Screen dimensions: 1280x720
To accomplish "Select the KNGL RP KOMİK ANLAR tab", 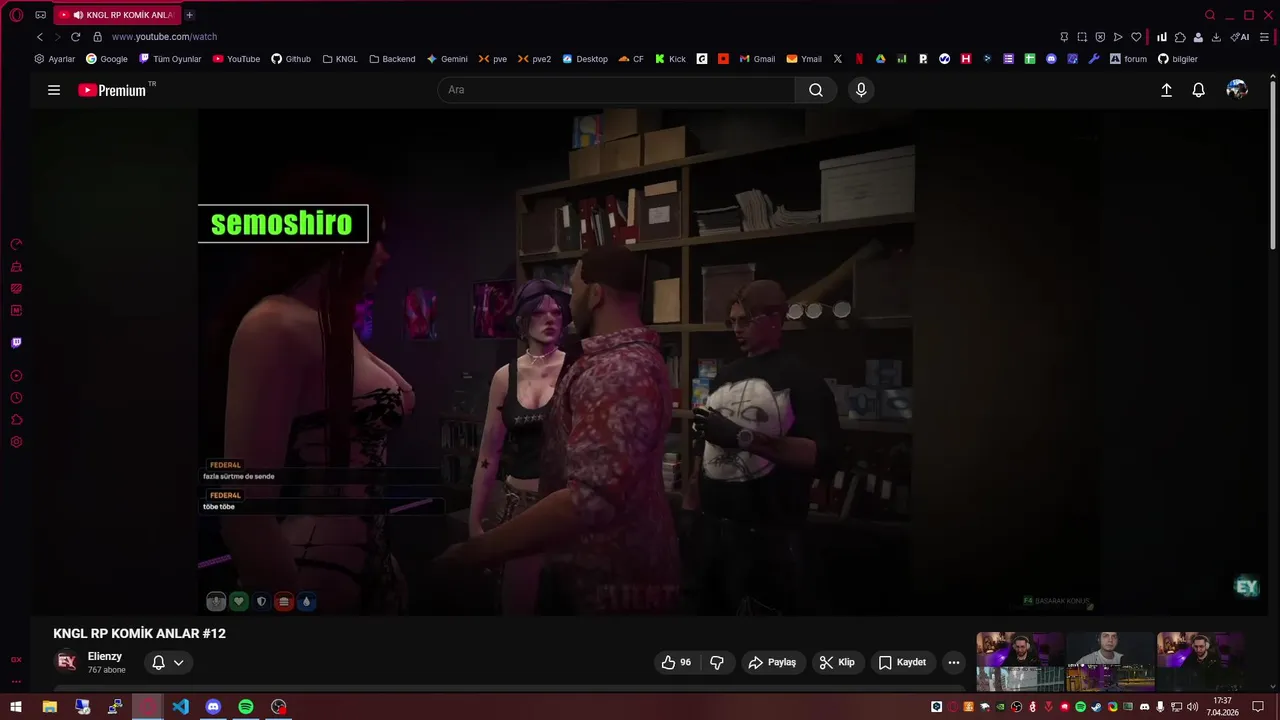I will click(118, 15).
